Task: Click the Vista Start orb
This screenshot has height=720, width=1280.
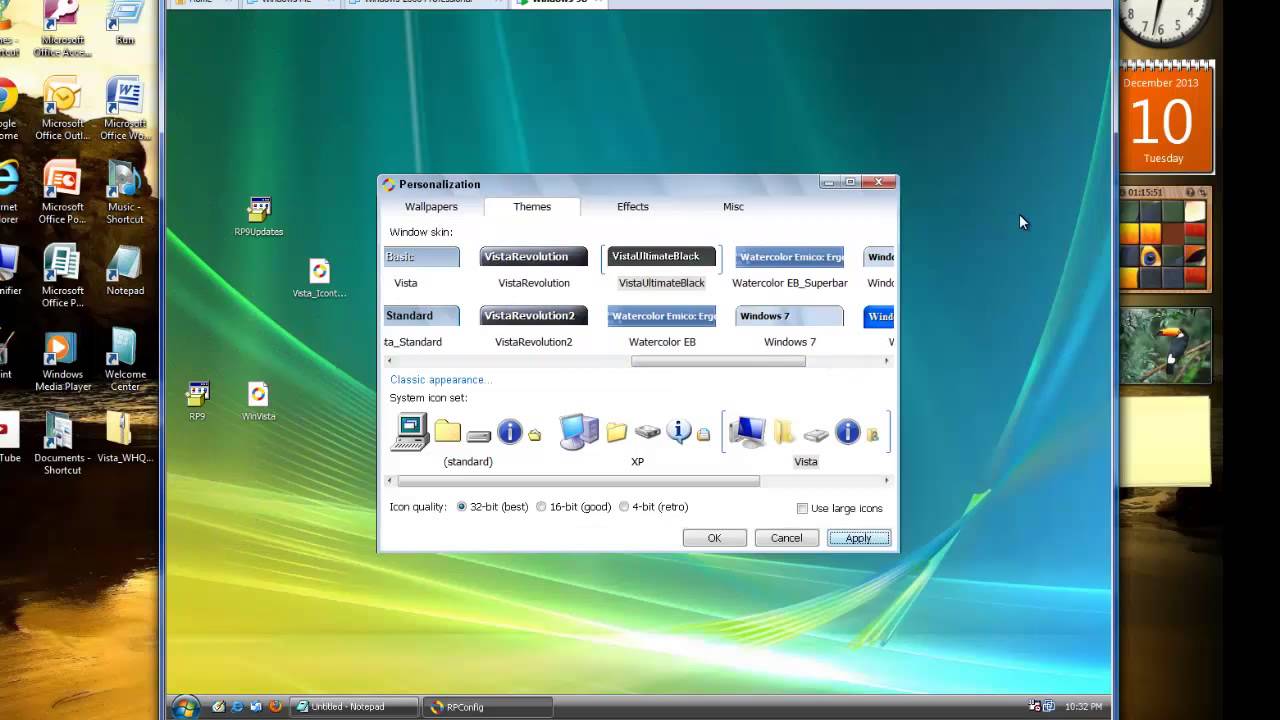Action: 185,707
